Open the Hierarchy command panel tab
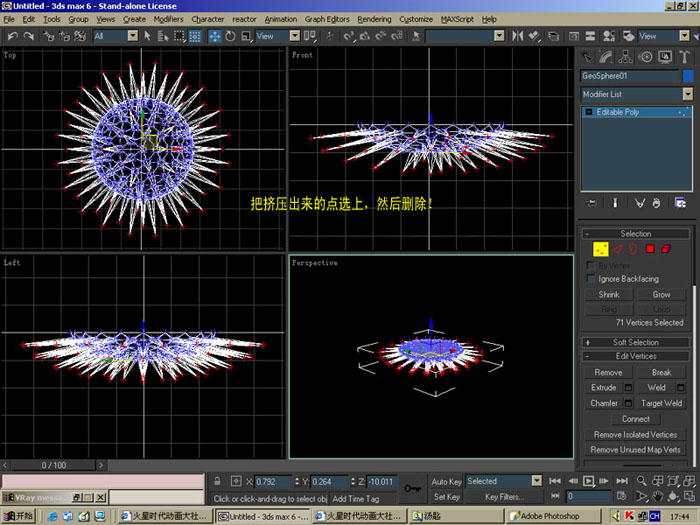The height and width of the screenshot is (525, 700). pos(625,57)
